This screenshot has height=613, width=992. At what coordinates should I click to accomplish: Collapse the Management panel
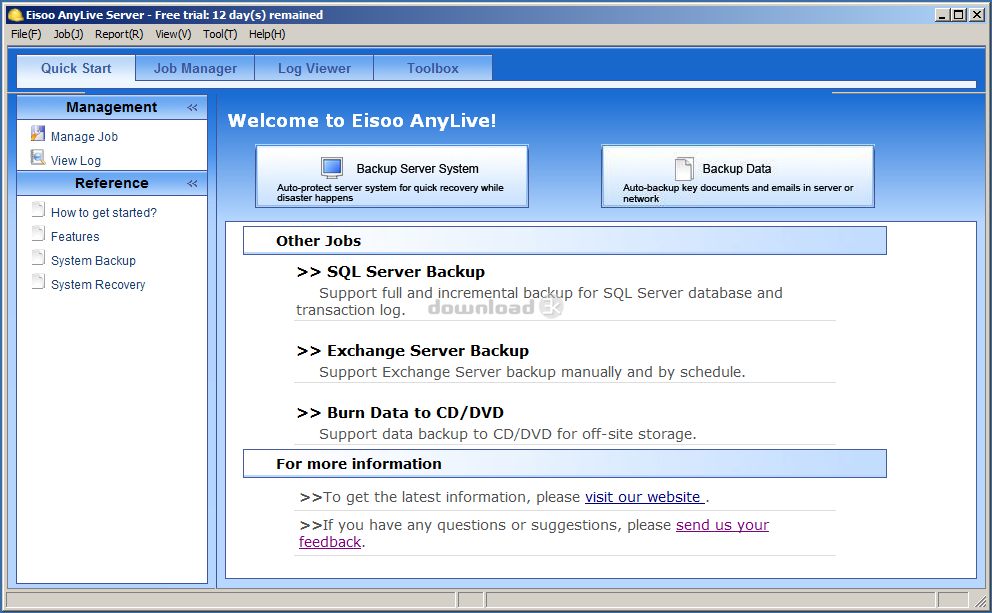192,108
